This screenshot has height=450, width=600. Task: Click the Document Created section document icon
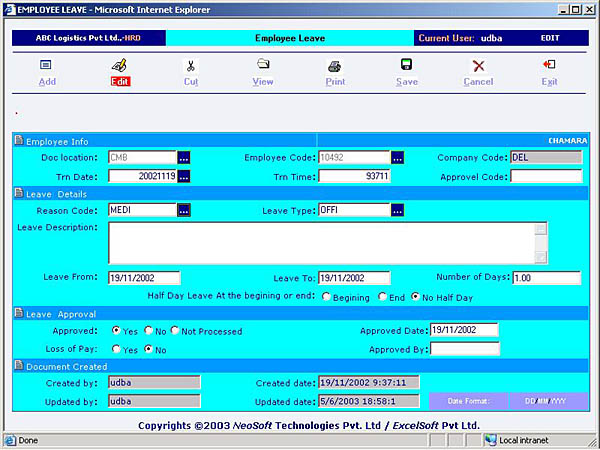[x=19, y=365]
